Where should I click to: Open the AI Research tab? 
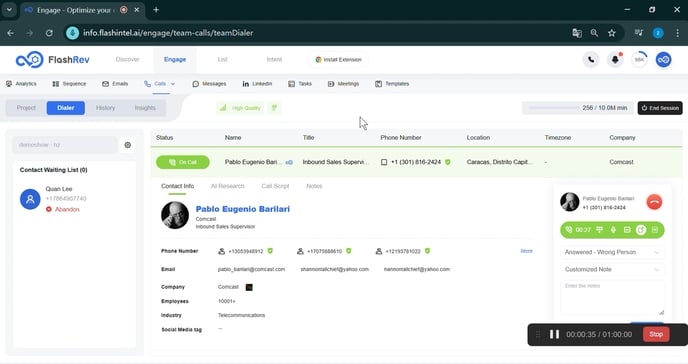point(227,186)
